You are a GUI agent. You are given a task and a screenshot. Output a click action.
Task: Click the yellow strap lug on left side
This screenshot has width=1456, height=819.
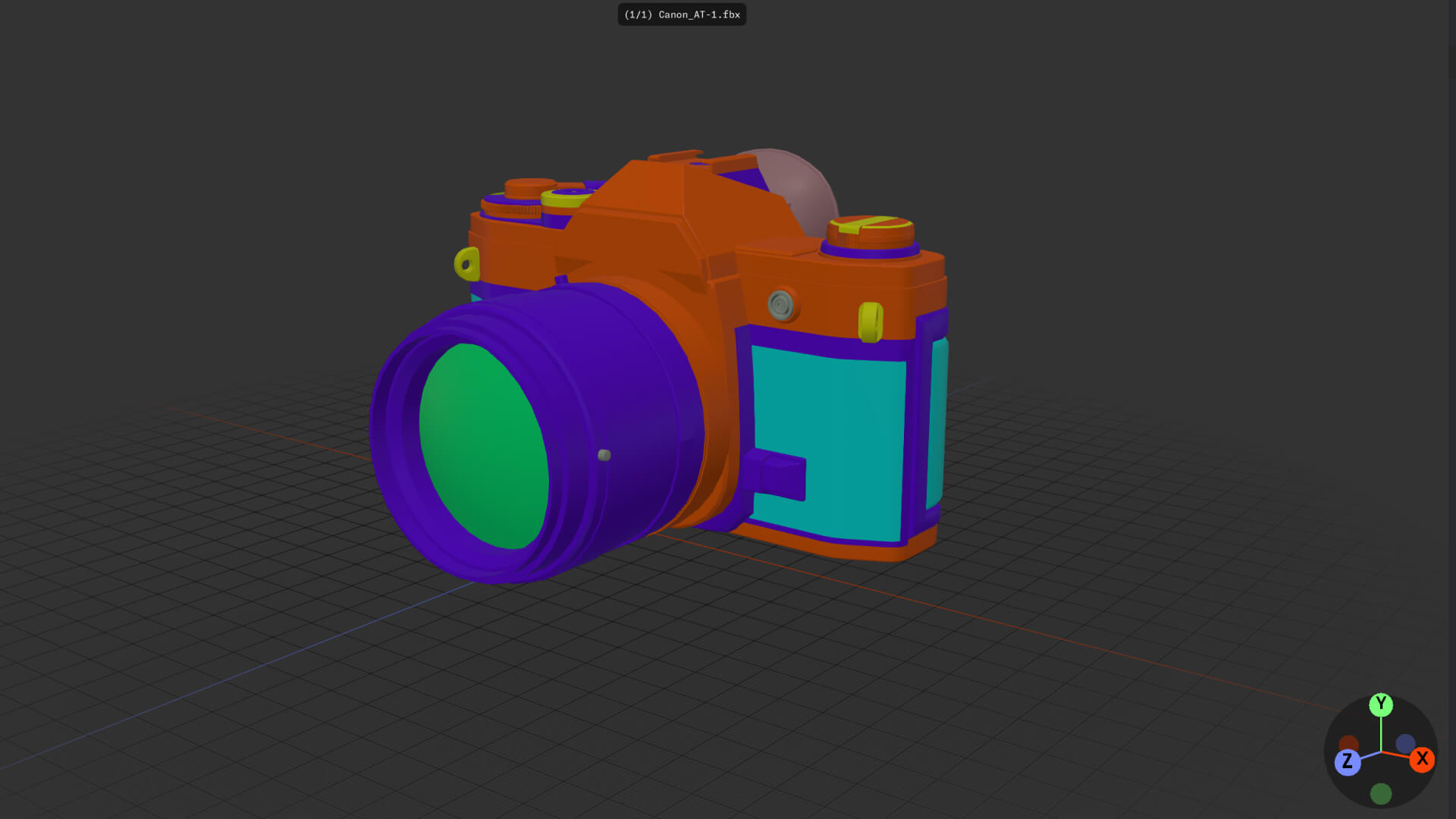(467, 264)
